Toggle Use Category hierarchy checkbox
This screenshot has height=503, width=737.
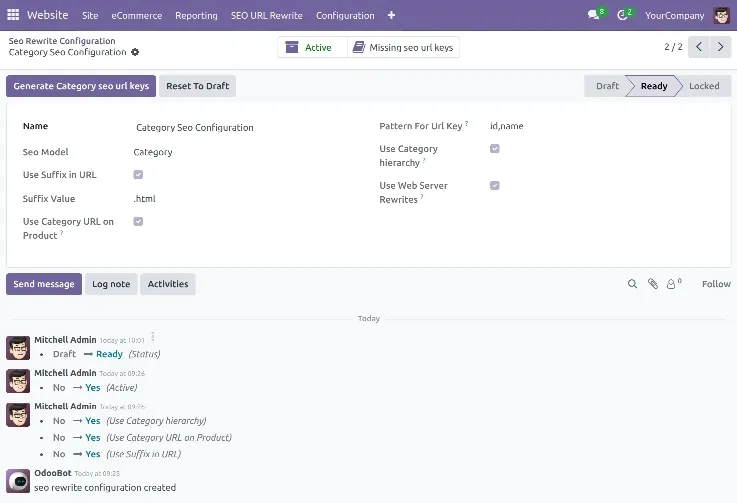coord(494,149)
